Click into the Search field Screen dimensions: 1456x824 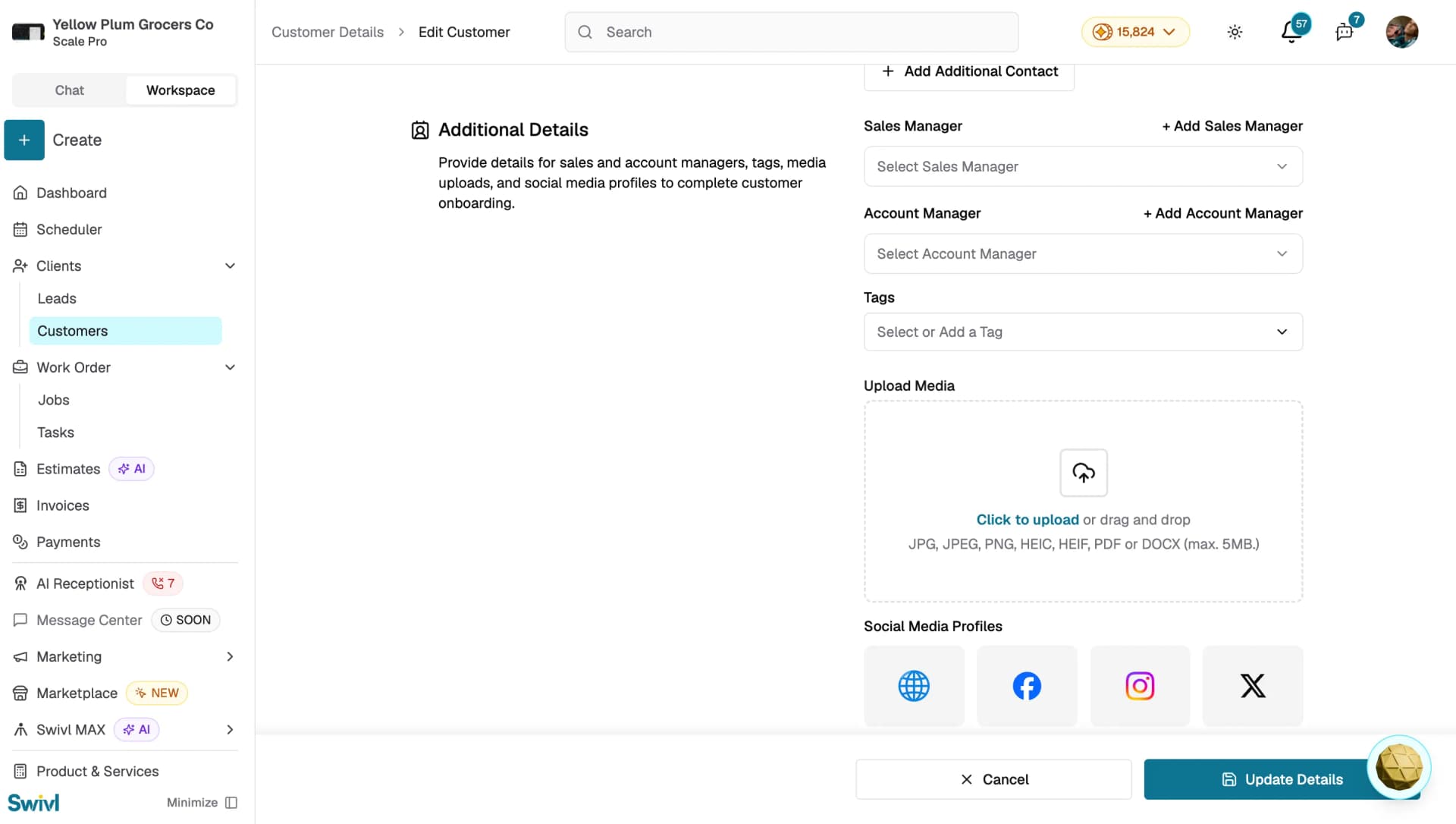point(792,32)
